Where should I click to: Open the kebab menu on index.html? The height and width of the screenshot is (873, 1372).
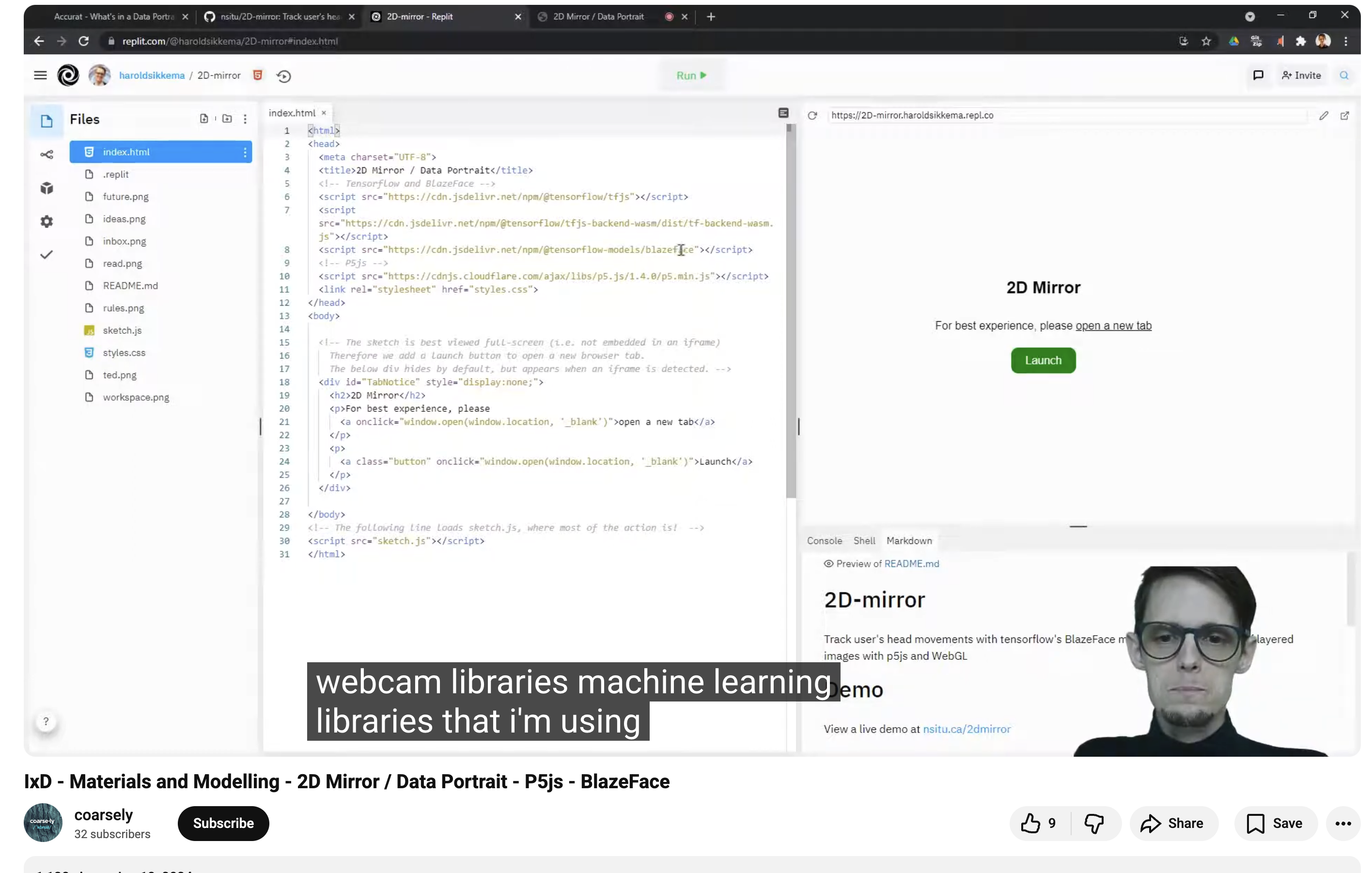(x=245, y=152)
